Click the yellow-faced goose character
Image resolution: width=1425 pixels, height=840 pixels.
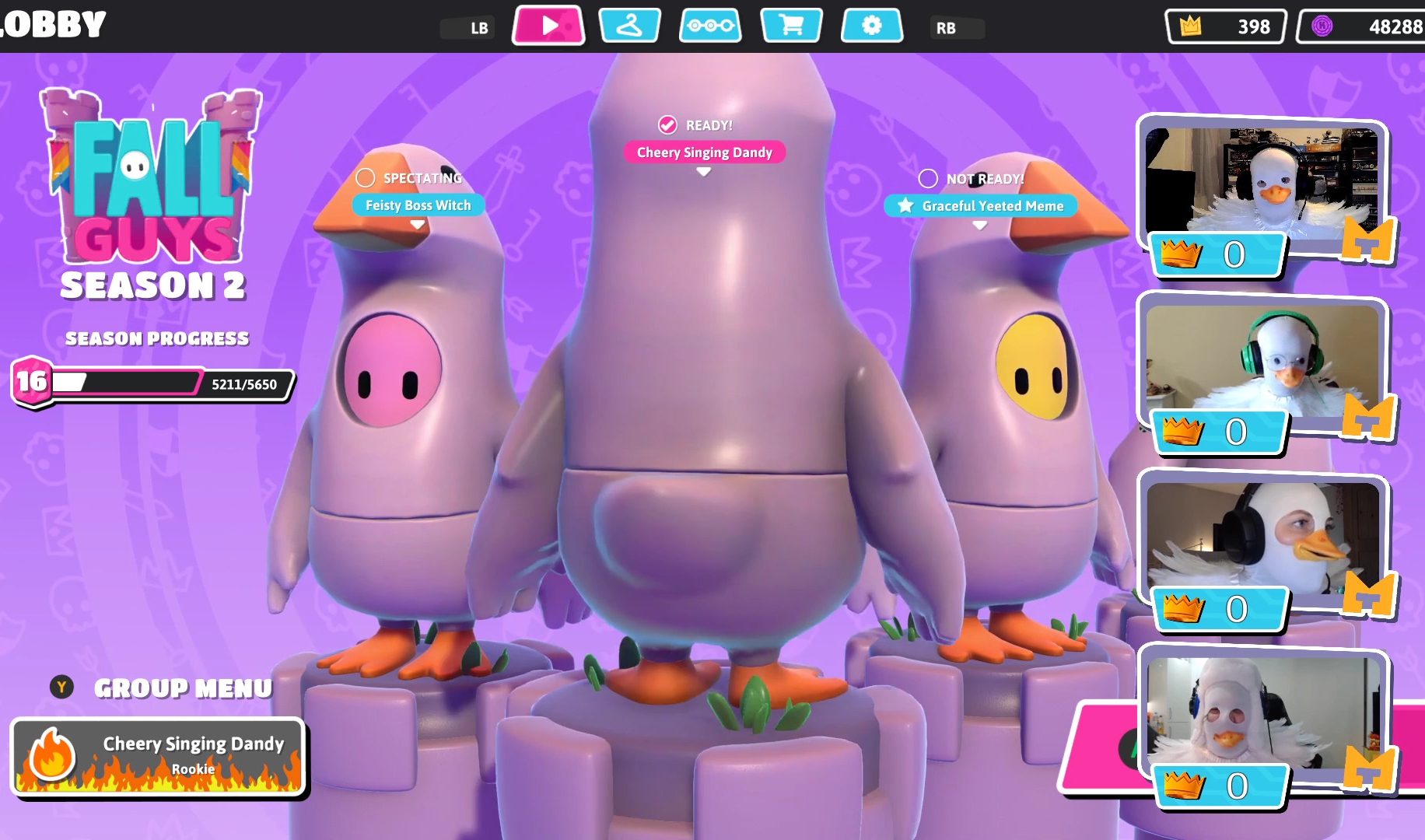(x=1019, y=412)
